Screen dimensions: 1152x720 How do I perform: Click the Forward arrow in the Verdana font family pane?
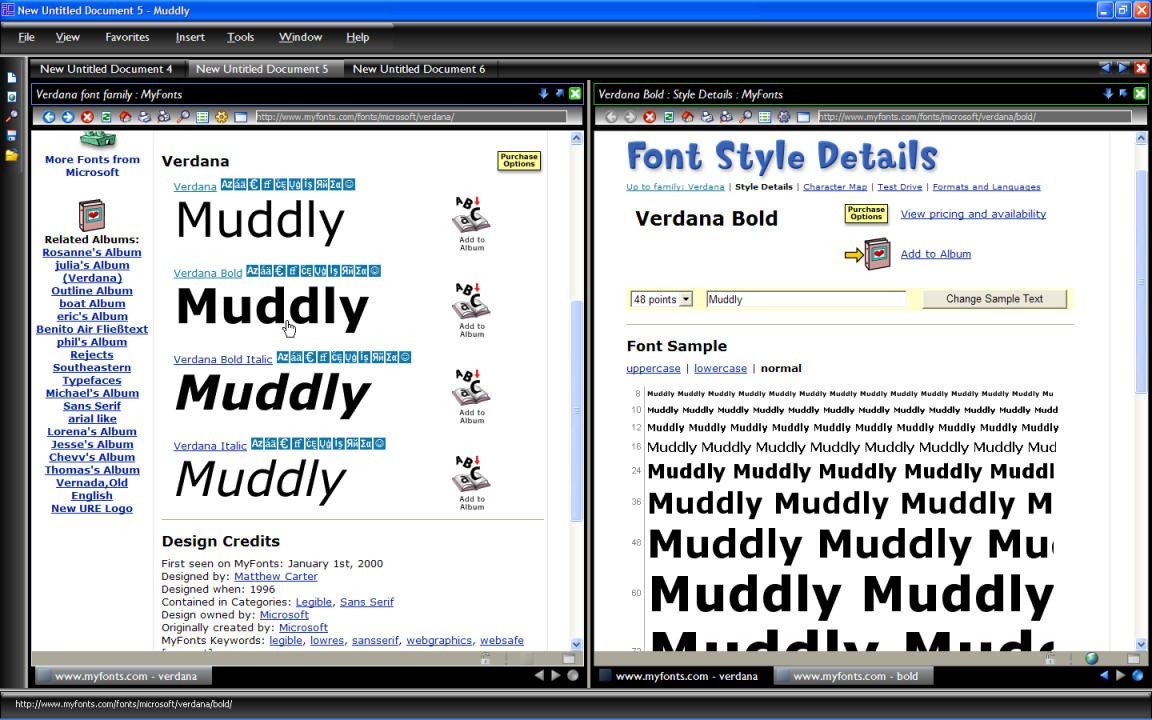(x=68, y=117)
